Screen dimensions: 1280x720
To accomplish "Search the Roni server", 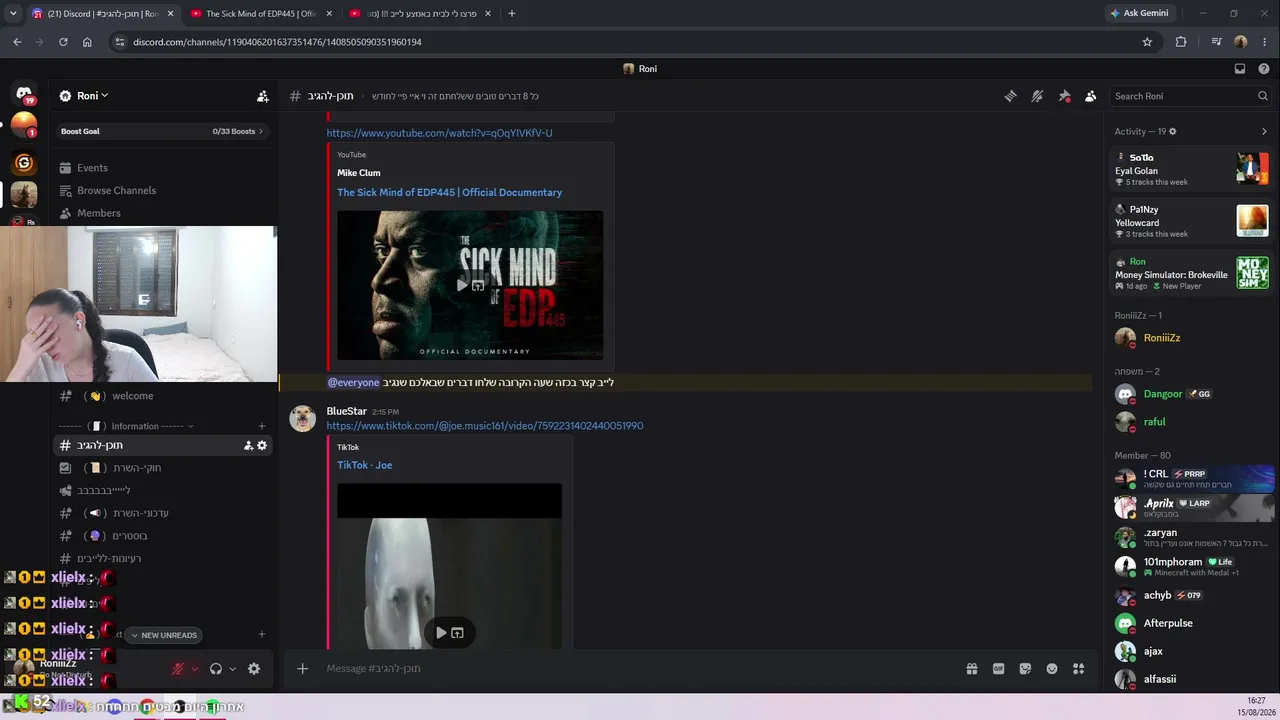I will coord(1190,96).
